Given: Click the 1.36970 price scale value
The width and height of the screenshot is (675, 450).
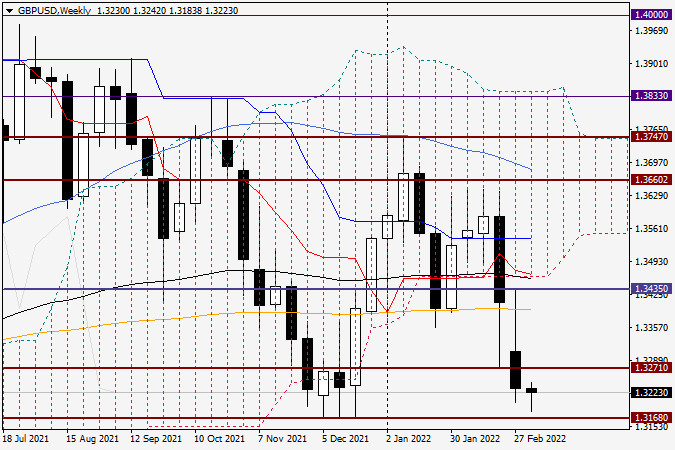Looking at the screenshot, I should [652, 163].
